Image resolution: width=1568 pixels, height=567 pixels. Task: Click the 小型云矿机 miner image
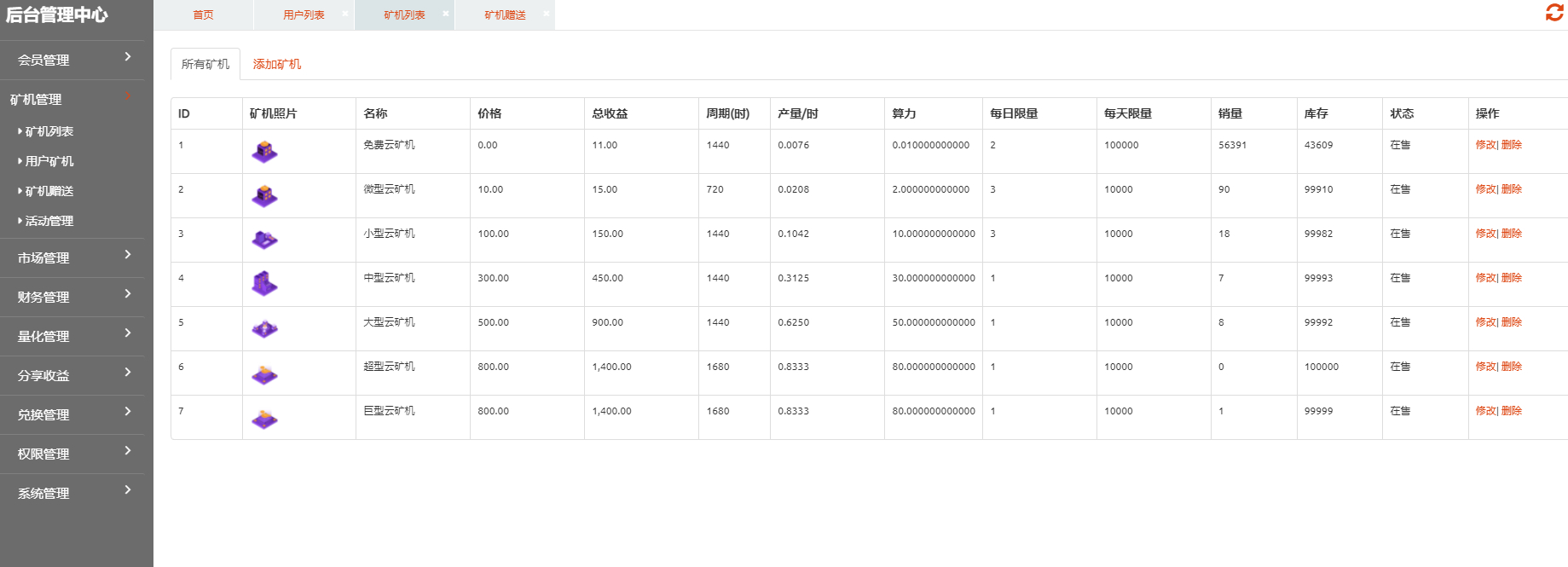pos(265,240)
